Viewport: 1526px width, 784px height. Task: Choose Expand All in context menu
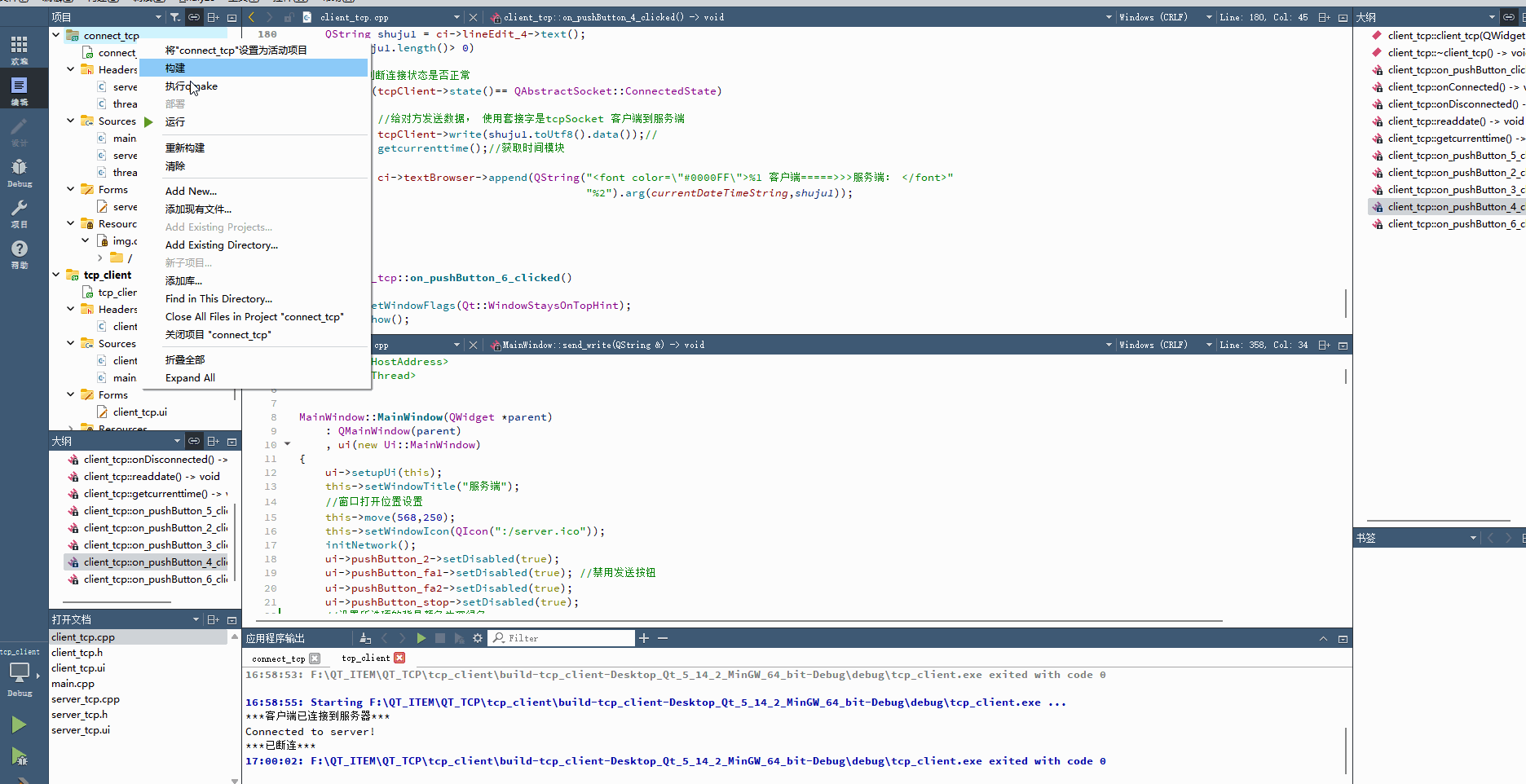click(x=254, y=378)
